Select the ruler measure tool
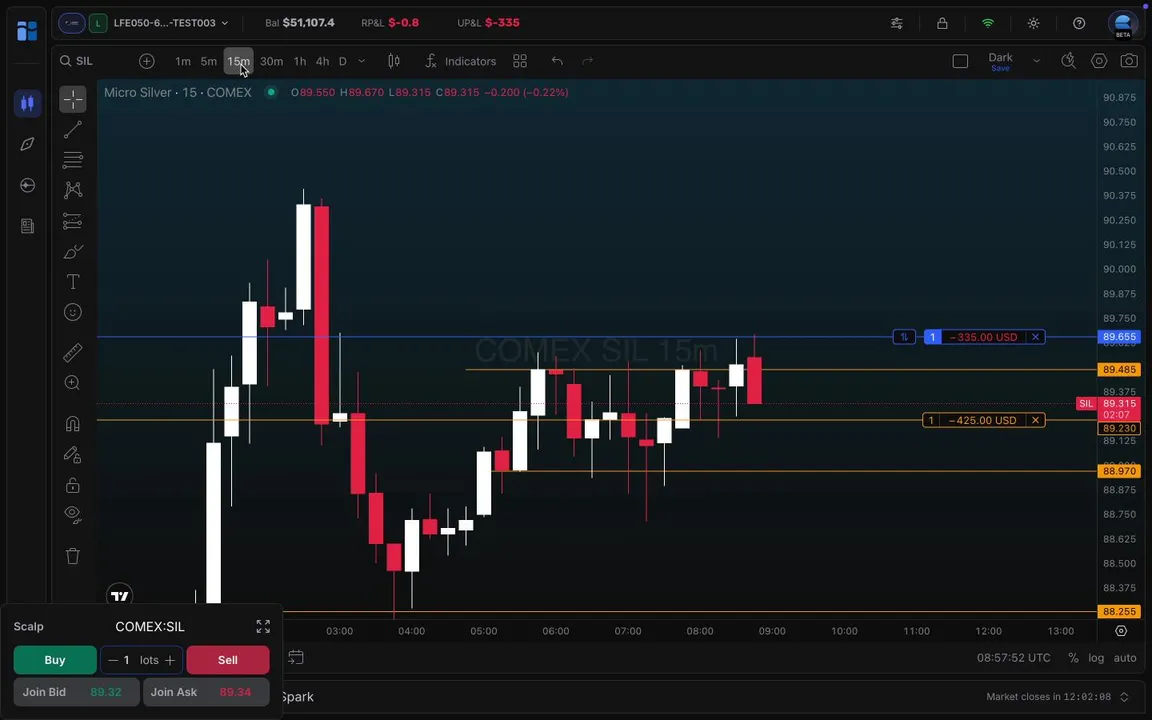Screen dimensions: 1152x720 coord(73,353)
